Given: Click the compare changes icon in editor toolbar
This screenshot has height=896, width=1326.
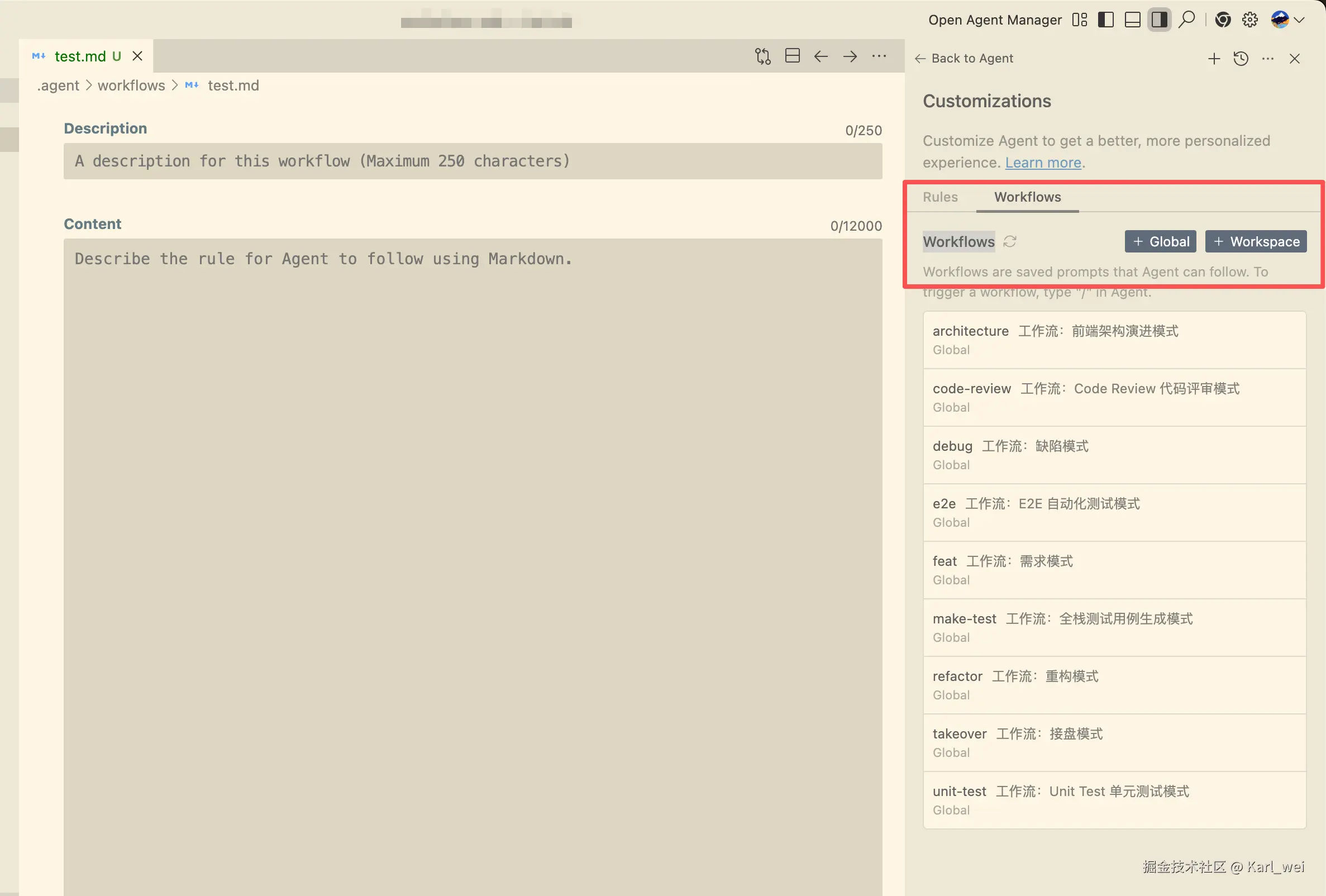Looking at the screenshot, I should point(762,56).
